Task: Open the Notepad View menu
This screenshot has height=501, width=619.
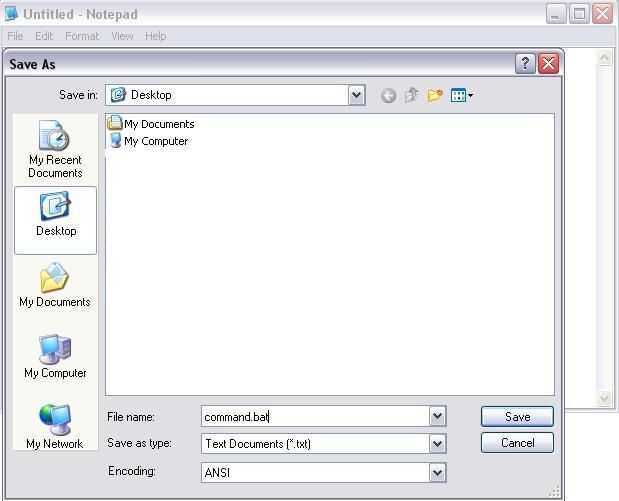Action: point(122,36)
